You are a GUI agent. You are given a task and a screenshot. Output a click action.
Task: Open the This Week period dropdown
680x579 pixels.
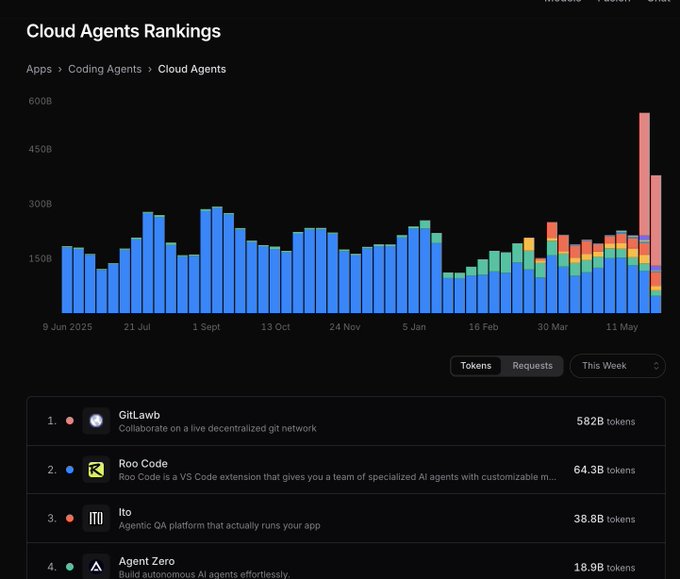click(x=617, y=366)
